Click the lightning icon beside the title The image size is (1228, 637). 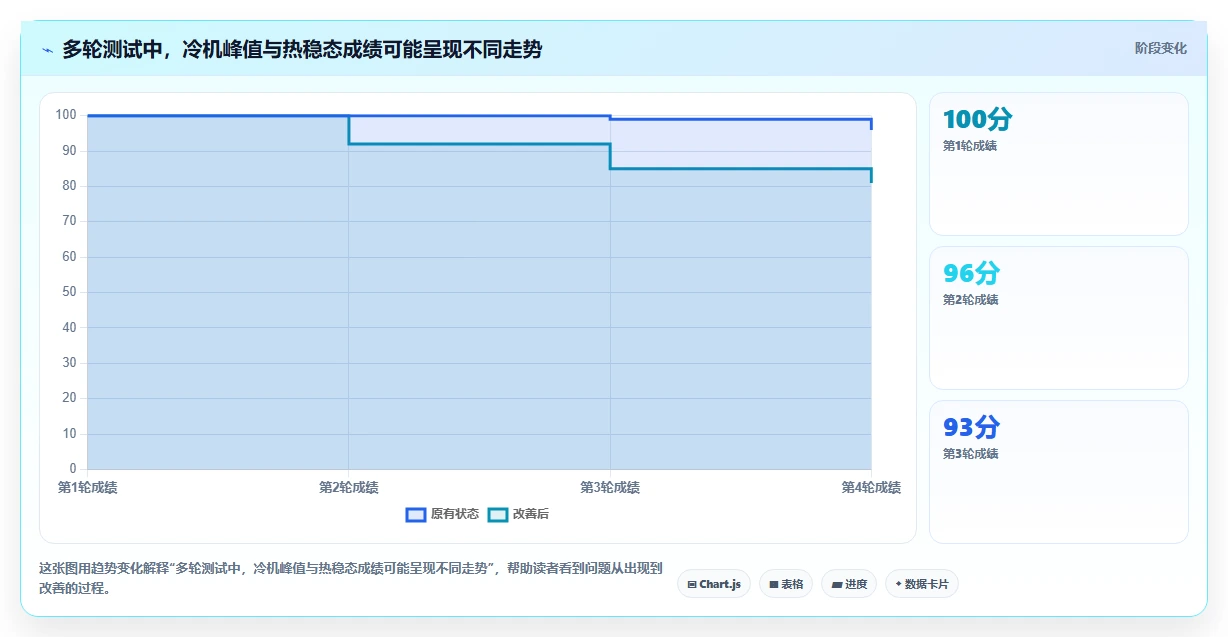47,49
